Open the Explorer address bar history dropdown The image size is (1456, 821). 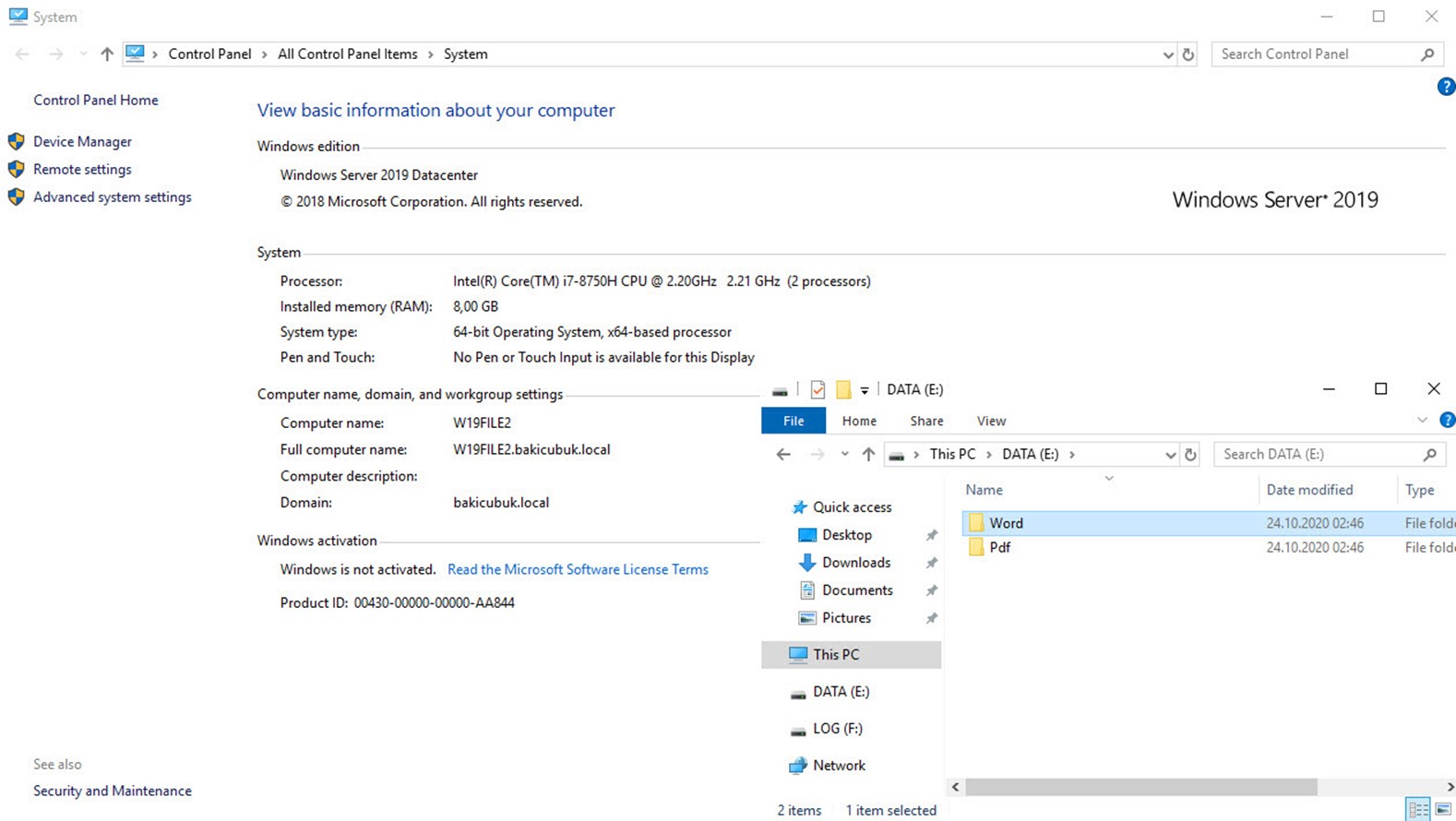[1170, 454]
